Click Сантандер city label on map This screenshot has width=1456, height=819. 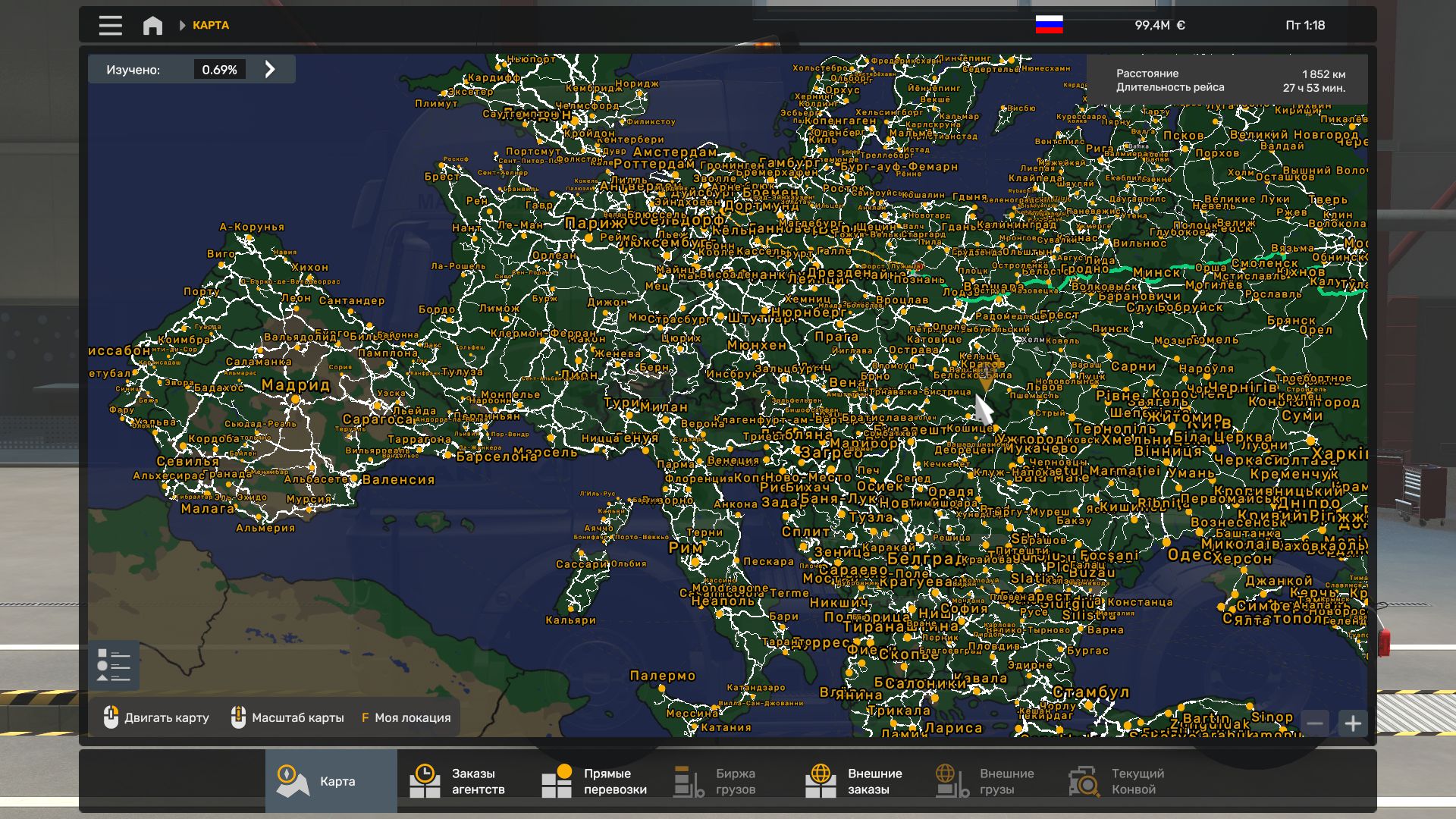click(x=352, y=300)
